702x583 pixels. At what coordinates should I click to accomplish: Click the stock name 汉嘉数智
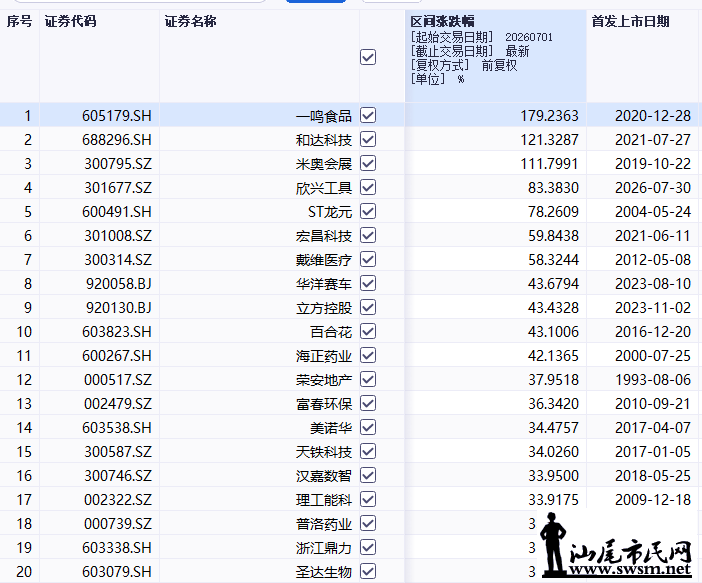point(324,476)
